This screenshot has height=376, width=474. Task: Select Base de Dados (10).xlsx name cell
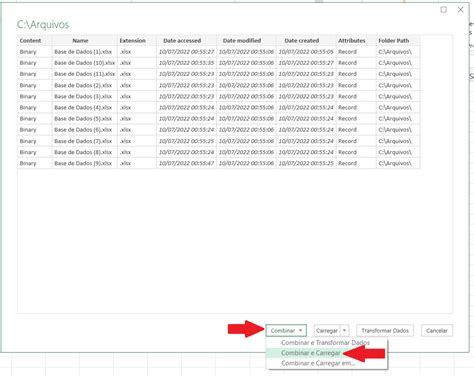(84, 63)
